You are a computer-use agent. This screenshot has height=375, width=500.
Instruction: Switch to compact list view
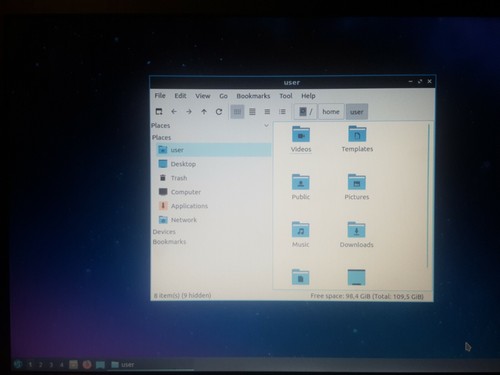pos(267,112)
